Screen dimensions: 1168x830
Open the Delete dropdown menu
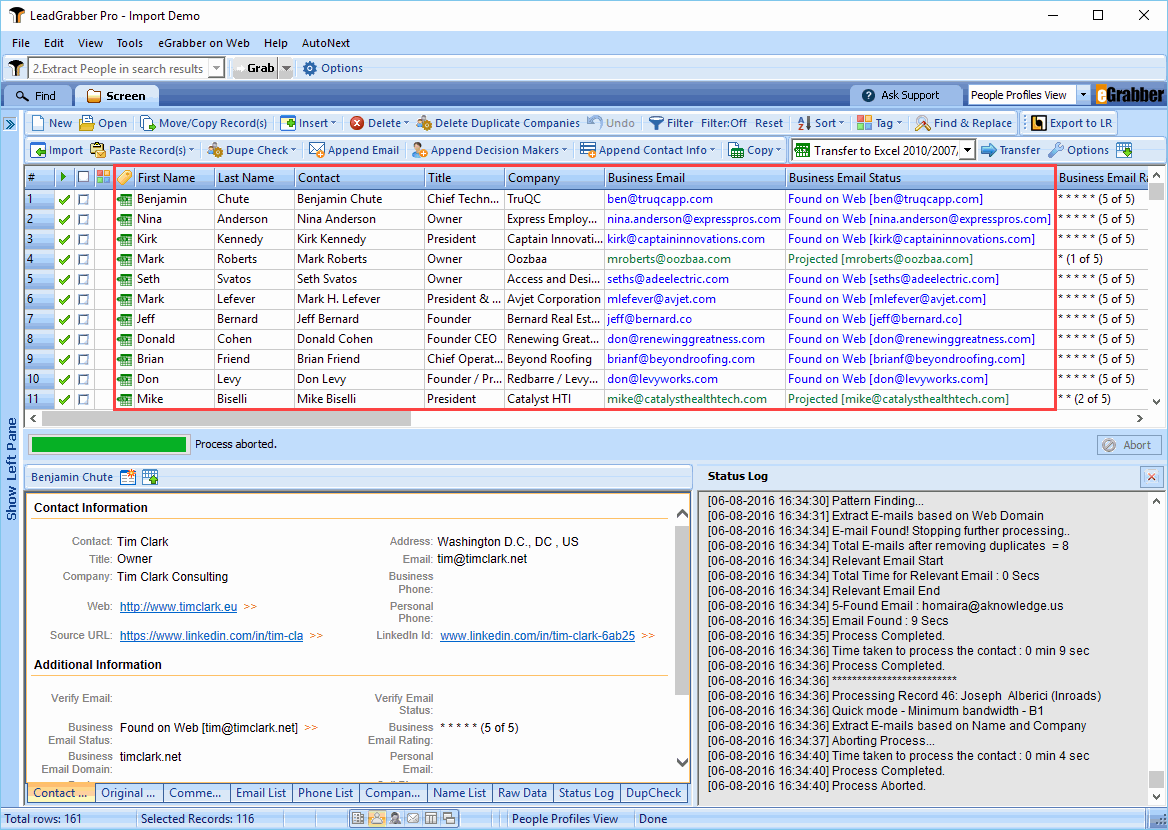coord(406,124)
